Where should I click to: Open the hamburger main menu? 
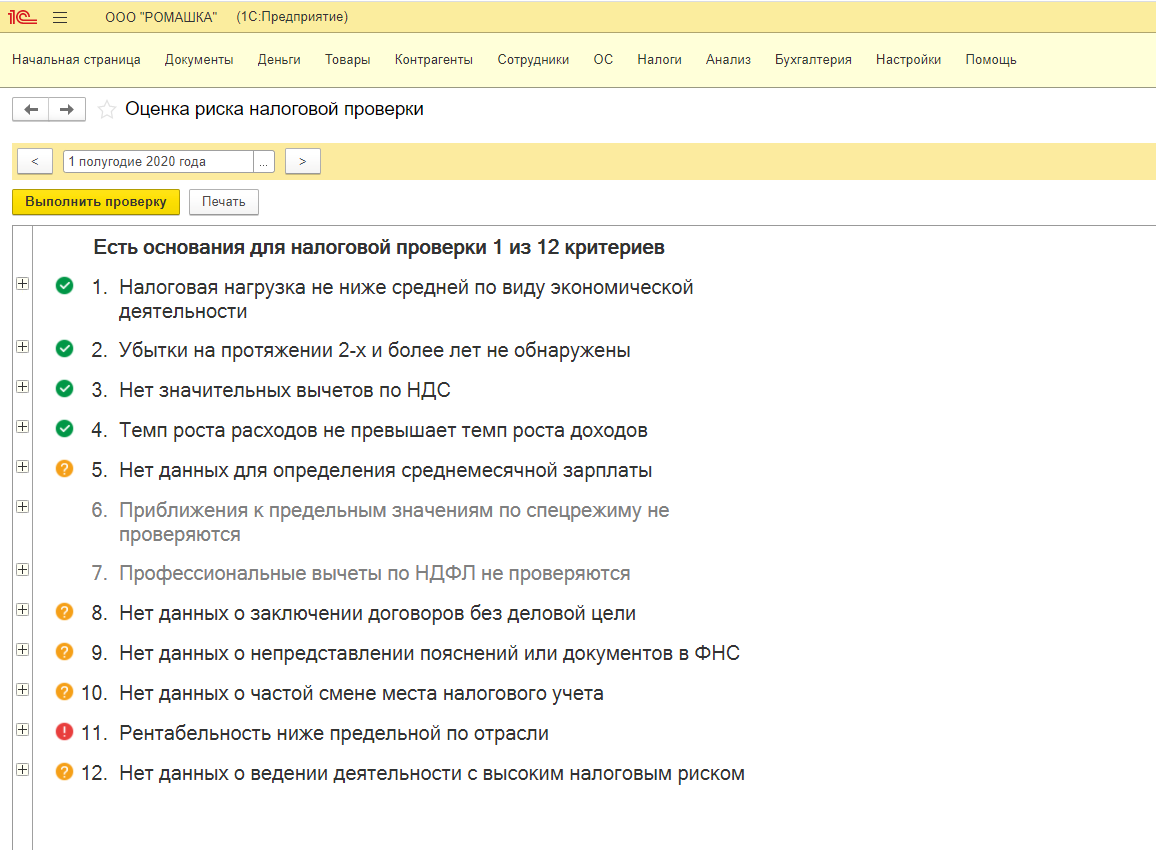click(x=60, y=17)
